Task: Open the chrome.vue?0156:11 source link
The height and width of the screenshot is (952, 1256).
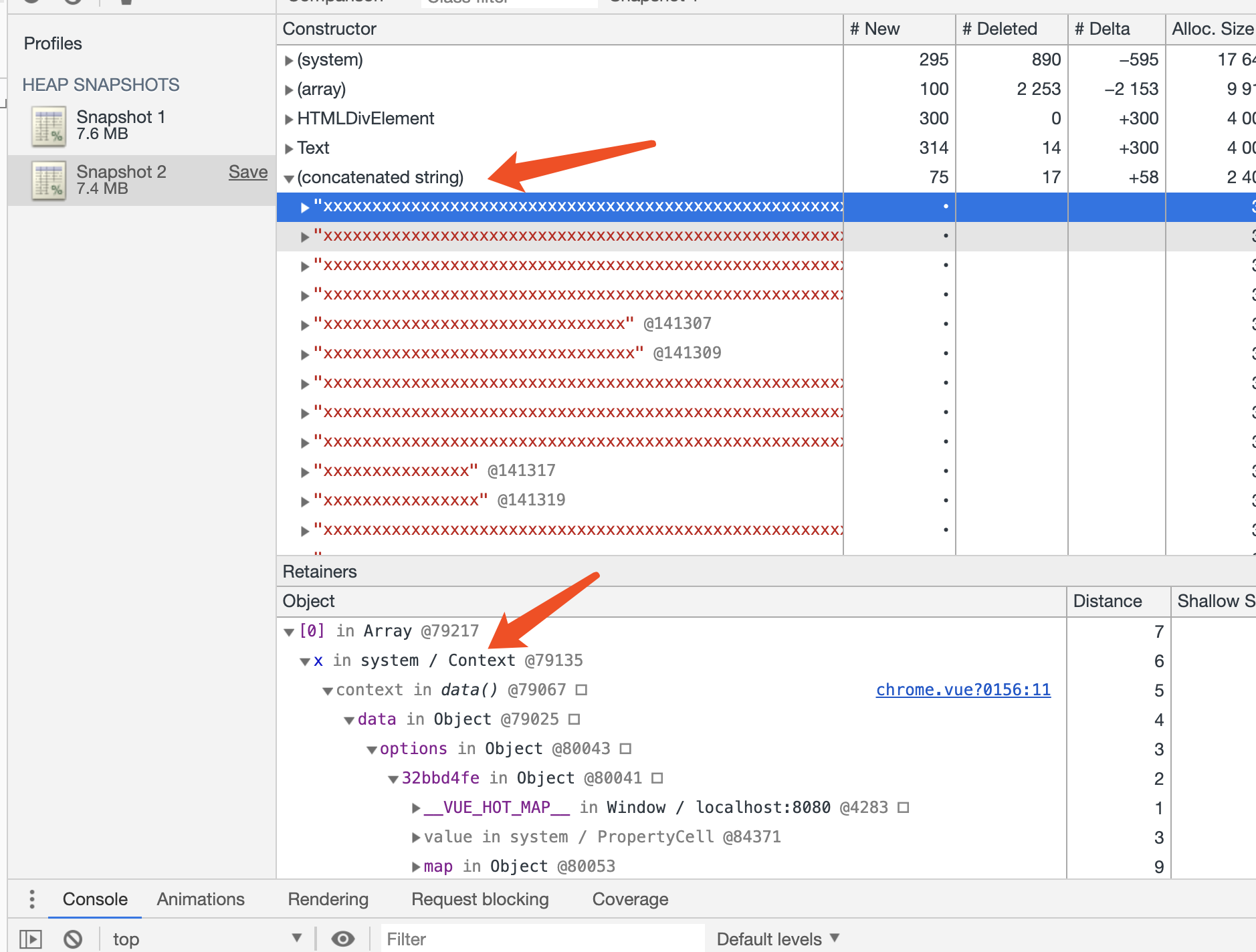Action: click(963, 690)
